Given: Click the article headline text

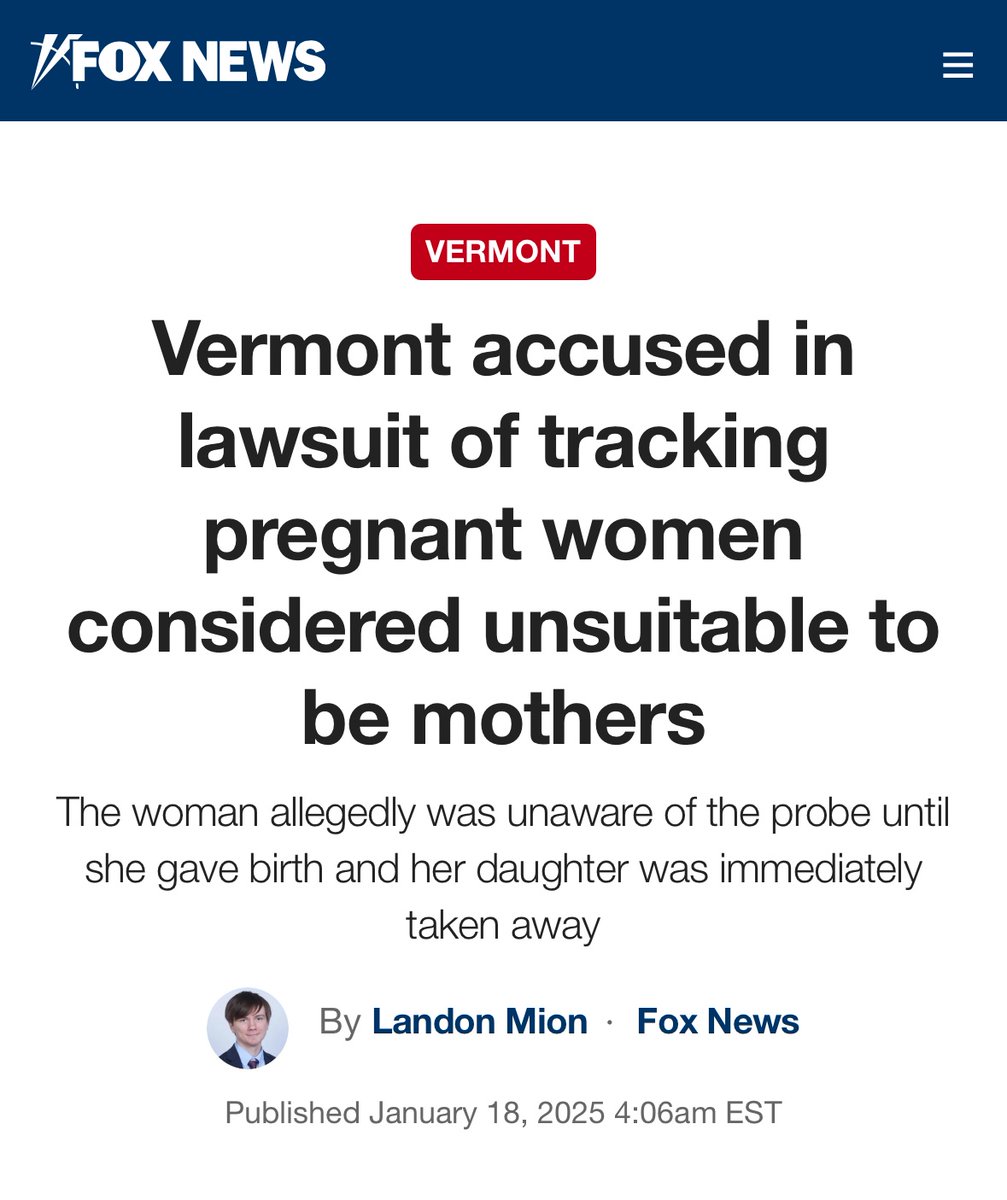Looking at the screenshot, I should [503, 533].
